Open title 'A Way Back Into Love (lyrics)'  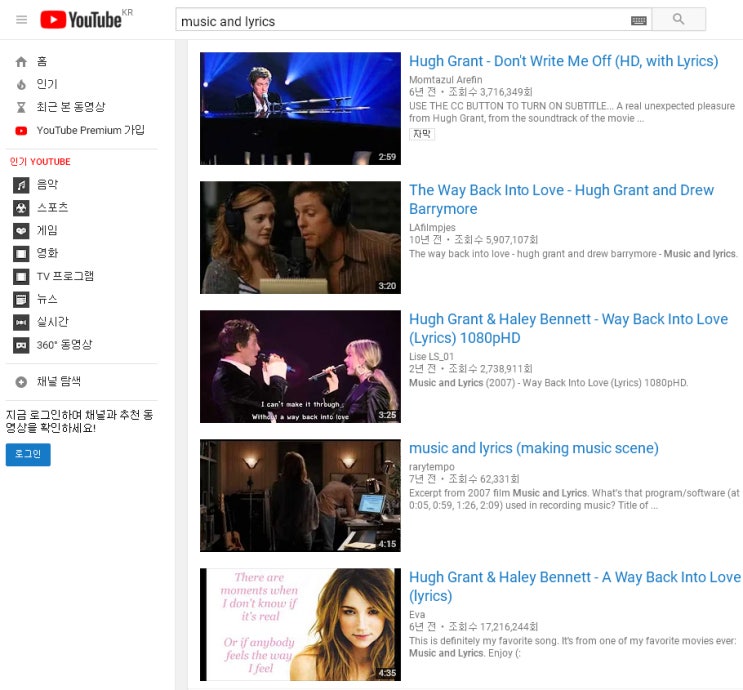tap(574, 587)
